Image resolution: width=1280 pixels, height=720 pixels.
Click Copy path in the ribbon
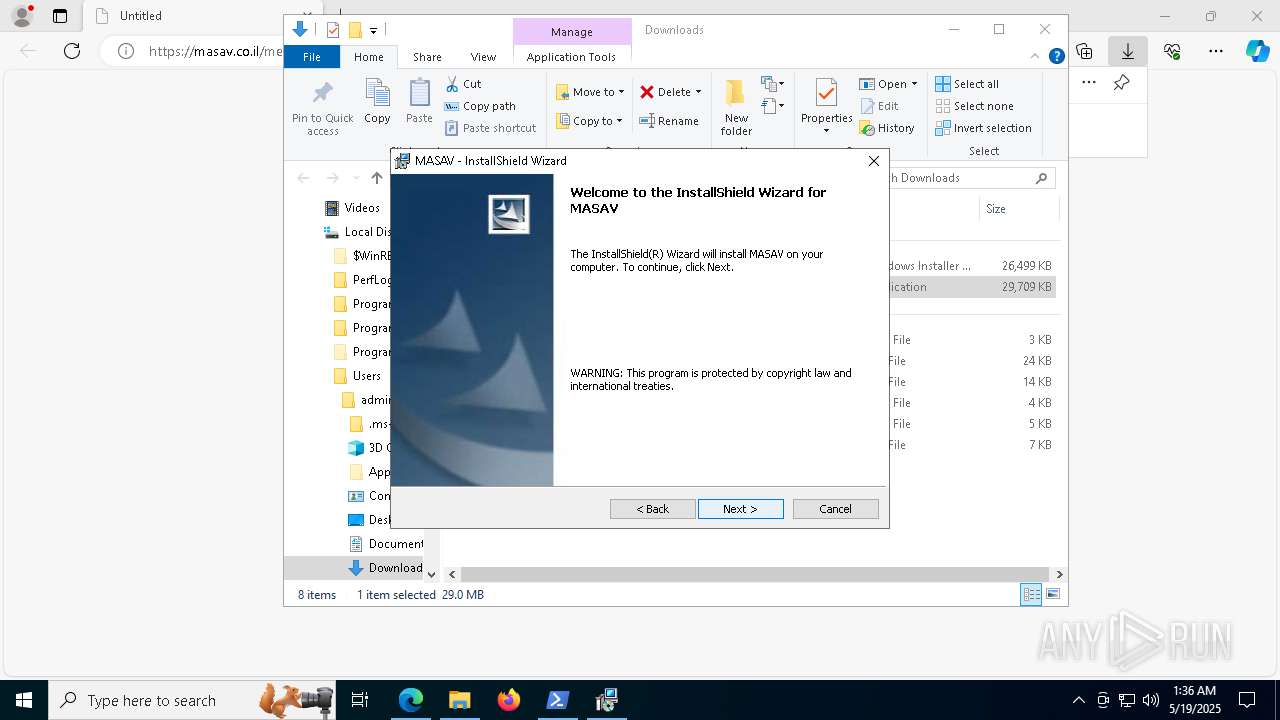point(479,106)
